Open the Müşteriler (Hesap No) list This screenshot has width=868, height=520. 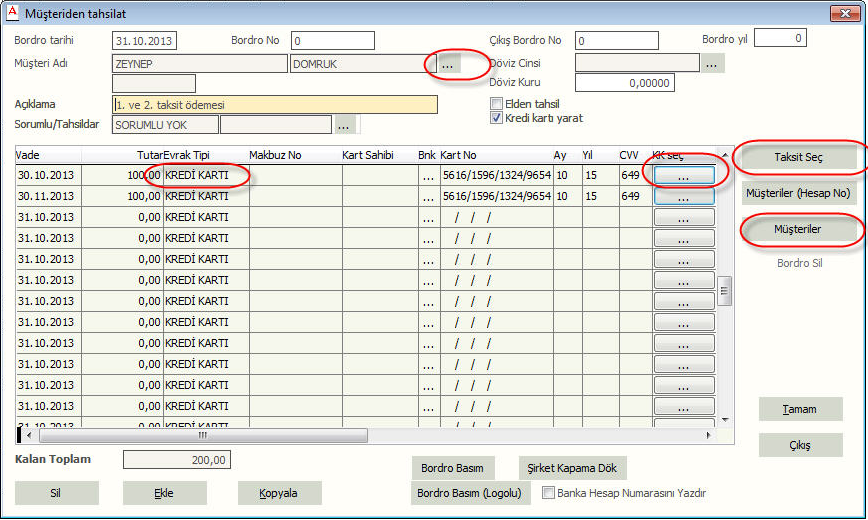coord(799,193)
